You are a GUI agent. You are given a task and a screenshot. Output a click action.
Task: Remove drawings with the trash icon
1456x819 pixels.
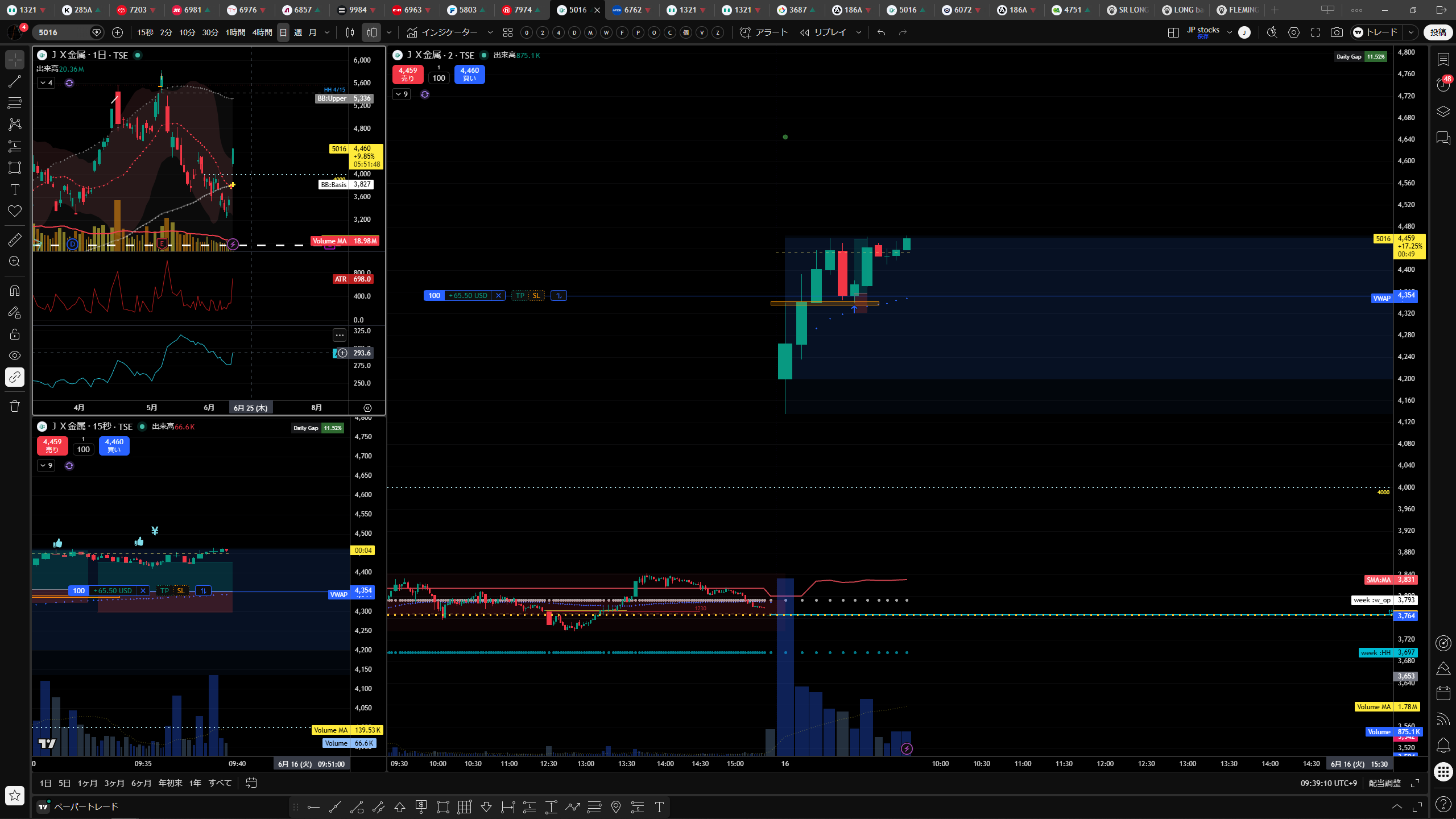(15, 406)
